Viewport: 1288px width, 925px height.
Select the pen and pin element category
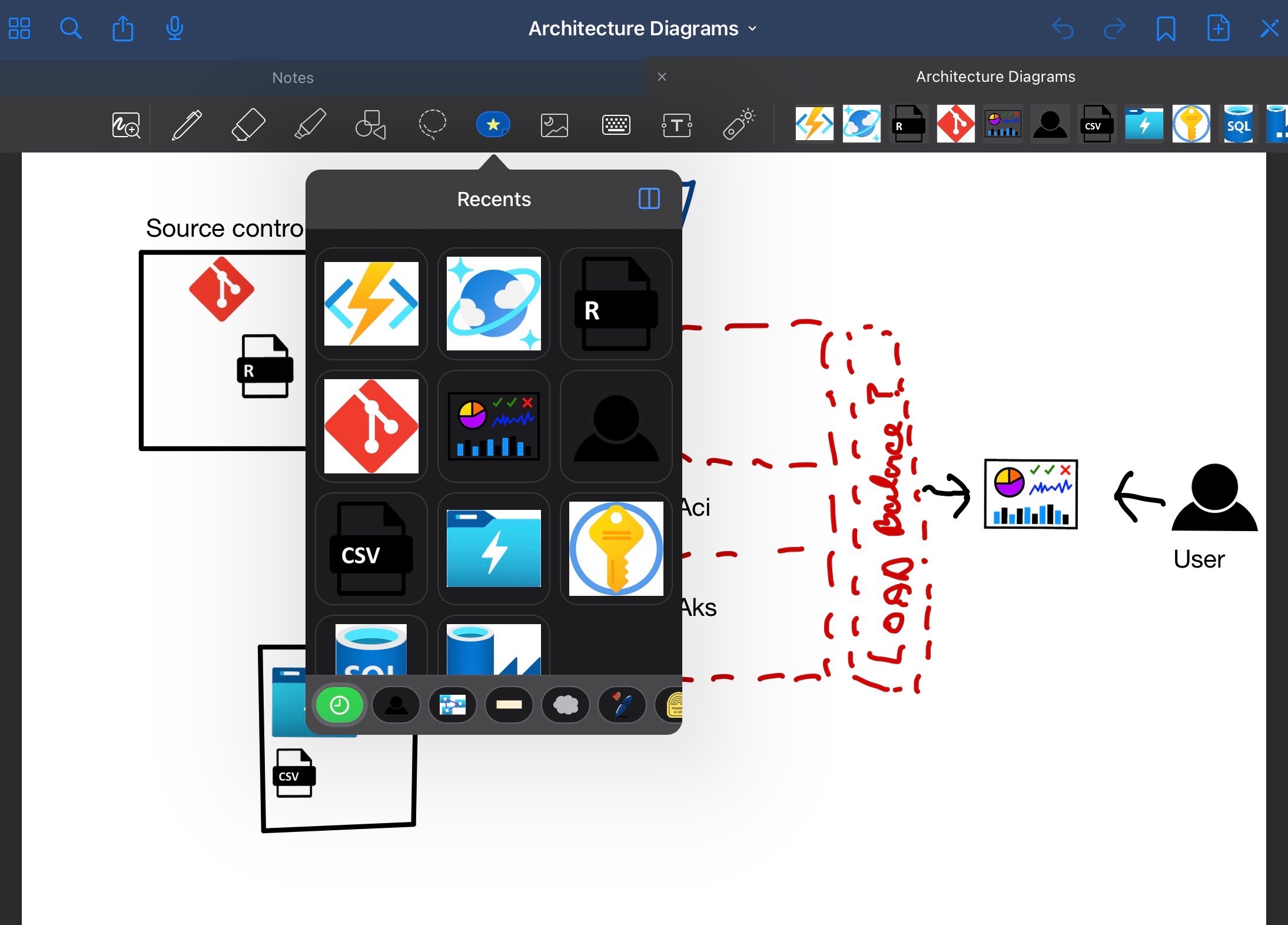(x=622, y=705)
